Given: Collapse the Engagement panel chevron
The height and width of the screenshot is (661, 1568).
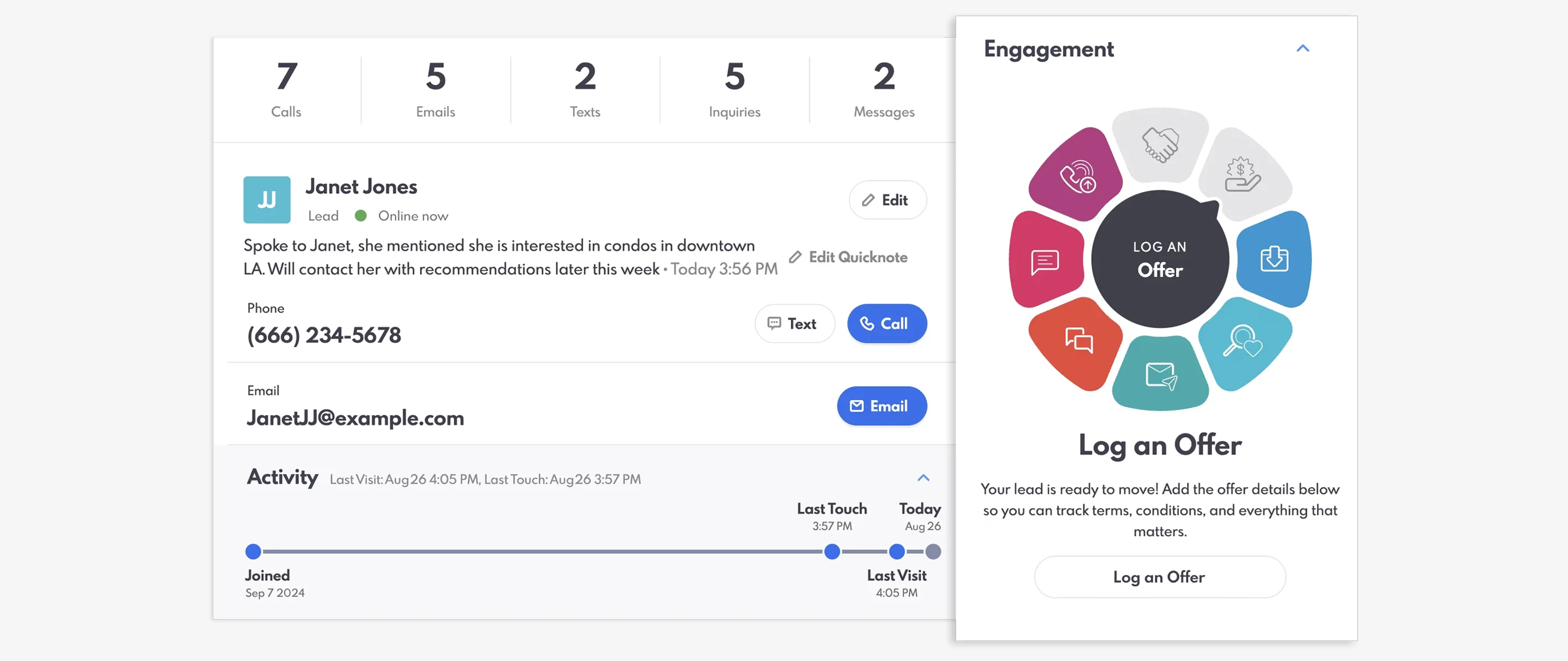Looking at the screenshot, I should 1302,48.
